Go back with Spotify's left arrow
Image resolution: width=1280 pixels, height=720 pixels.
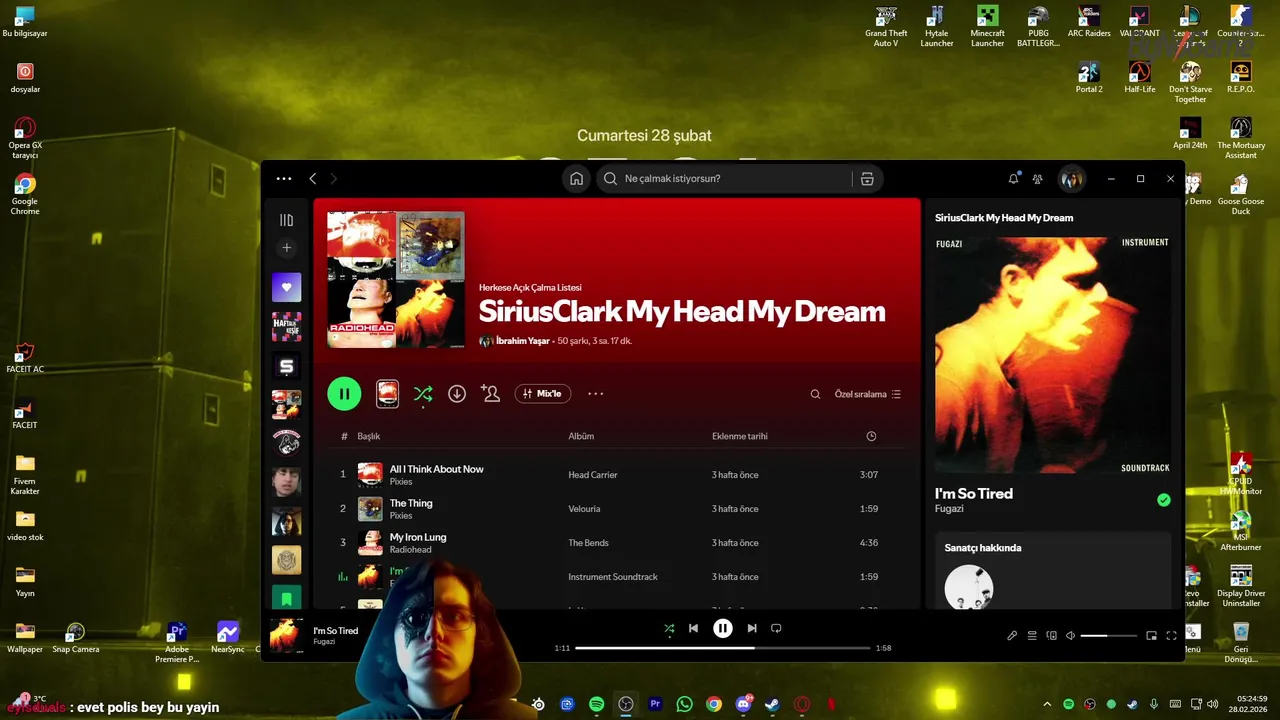(x=313, y=179)
